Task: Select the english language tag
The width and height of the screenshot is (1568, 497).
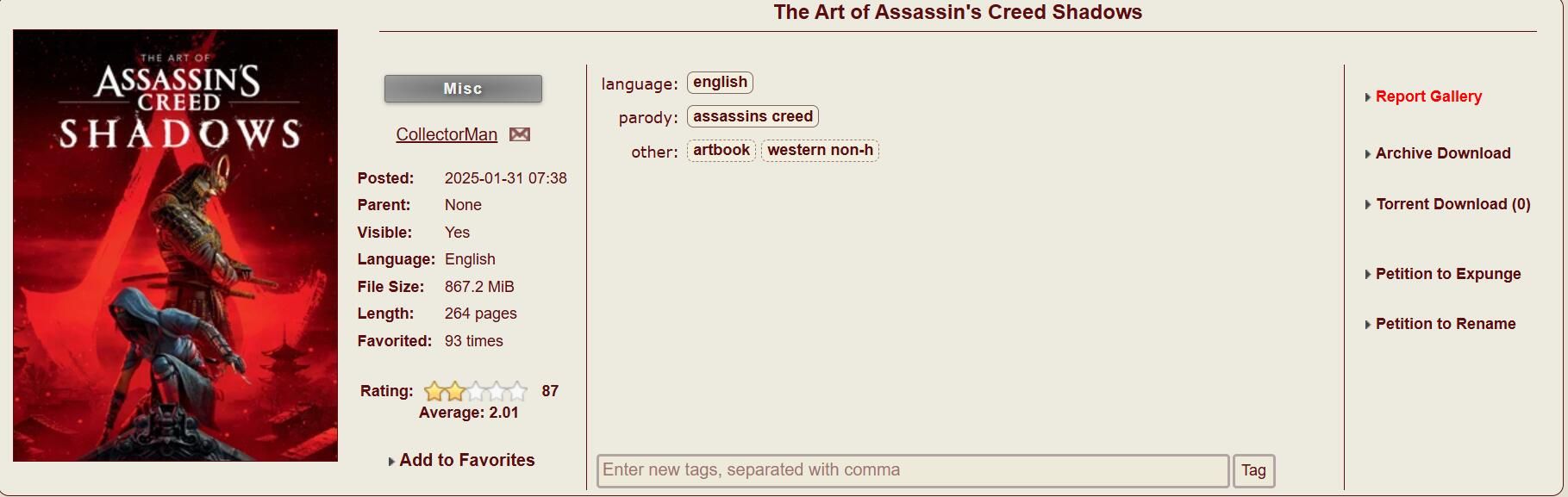Action: [x=720, y=82]
